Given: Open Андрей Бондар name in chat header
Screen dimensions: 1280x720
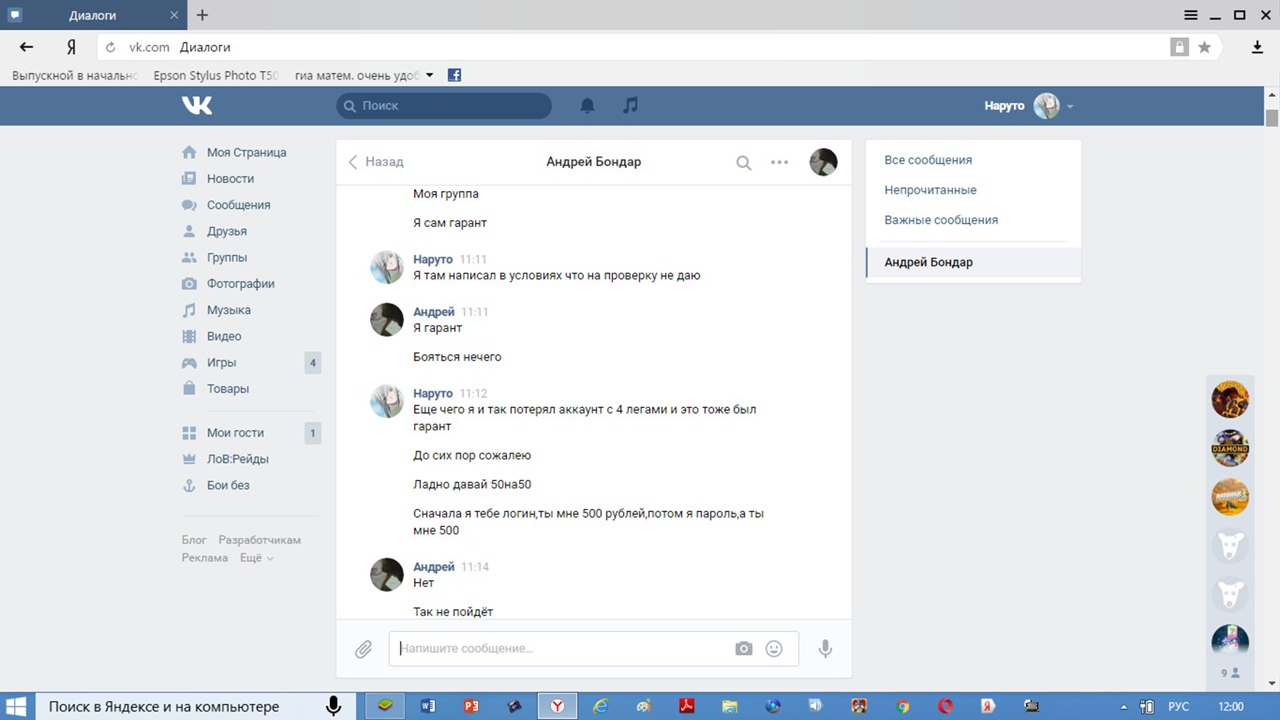Looking at the screenshot, I should pyautogui.click(x=593, y=162).
